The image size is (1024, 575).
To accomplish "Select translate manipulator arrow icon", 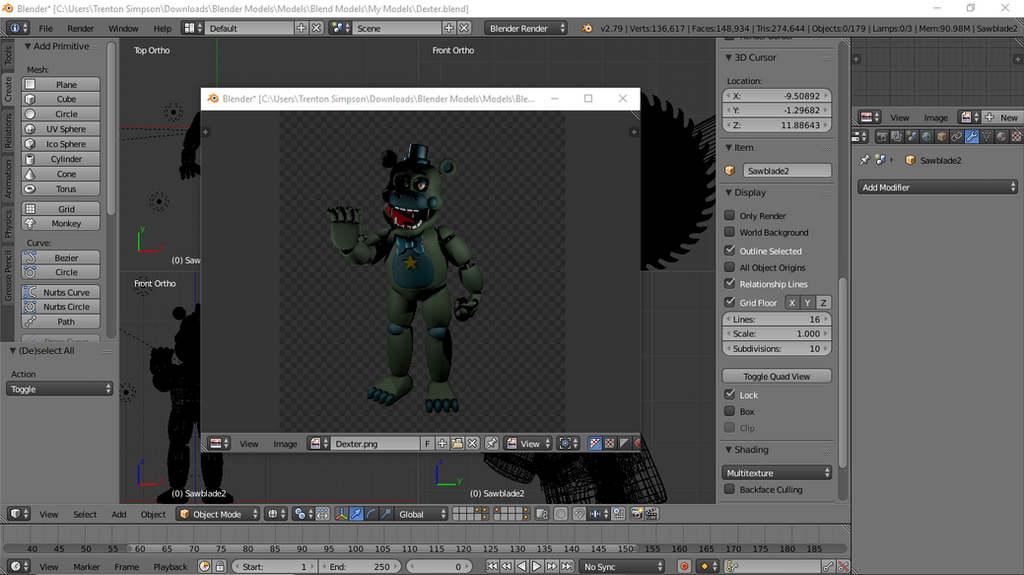I will tap(356, 514).
